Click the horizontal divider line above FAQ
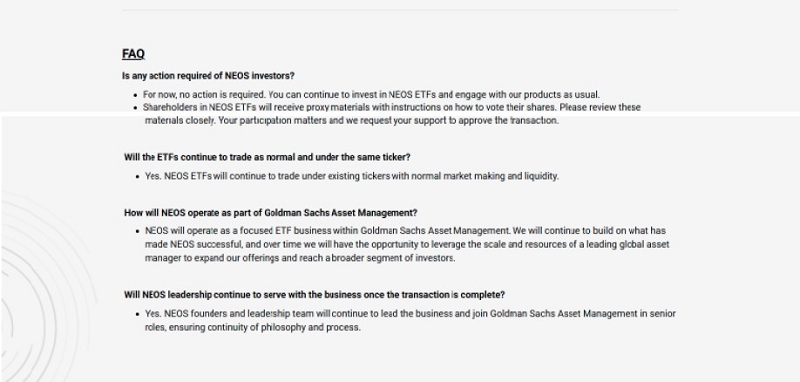800x382 pixels. (400, 10)
